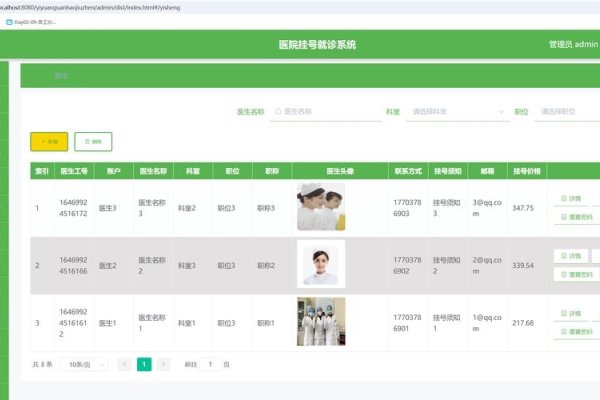The height and width of the screenshot is (400, 600).
Task: Click the 邮箱 column header
Action: tap(488, 171)
